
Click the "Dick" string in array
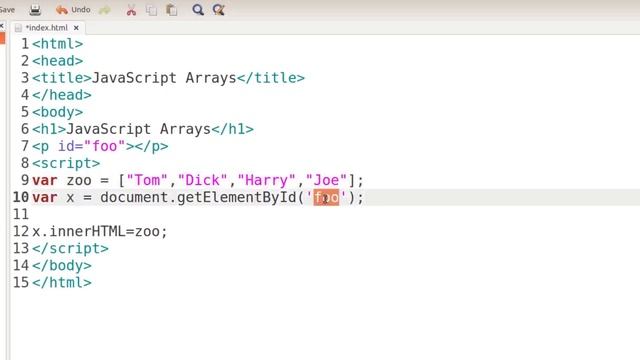click(x=202, y=180)
